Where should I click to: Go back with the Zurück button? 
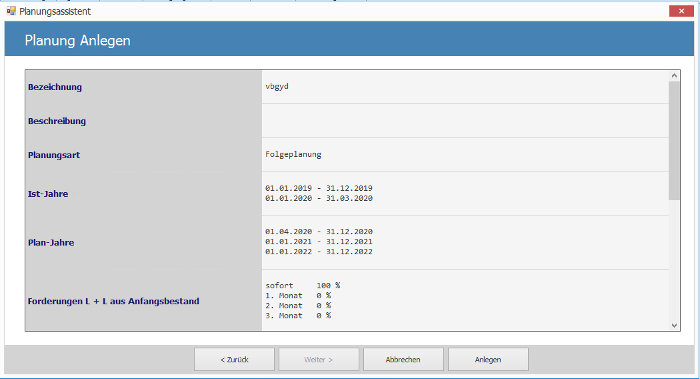(234, 359)
